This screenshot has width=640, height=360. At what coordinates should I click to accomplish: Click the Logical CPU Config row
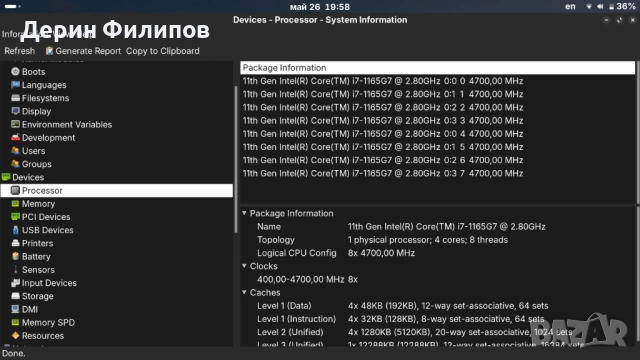click(x=438, y=253)
